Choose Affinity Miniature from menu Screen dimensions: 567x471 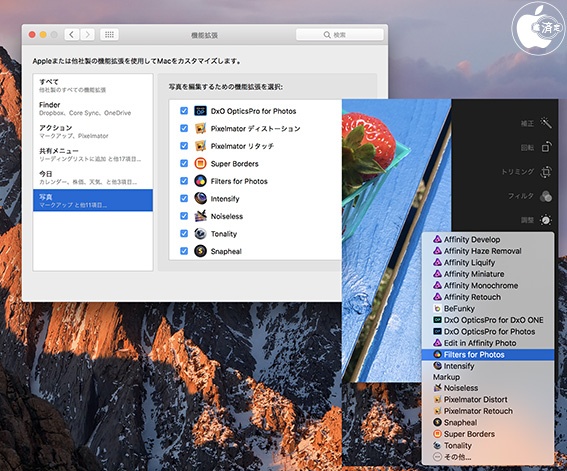[x=488, y=274]
